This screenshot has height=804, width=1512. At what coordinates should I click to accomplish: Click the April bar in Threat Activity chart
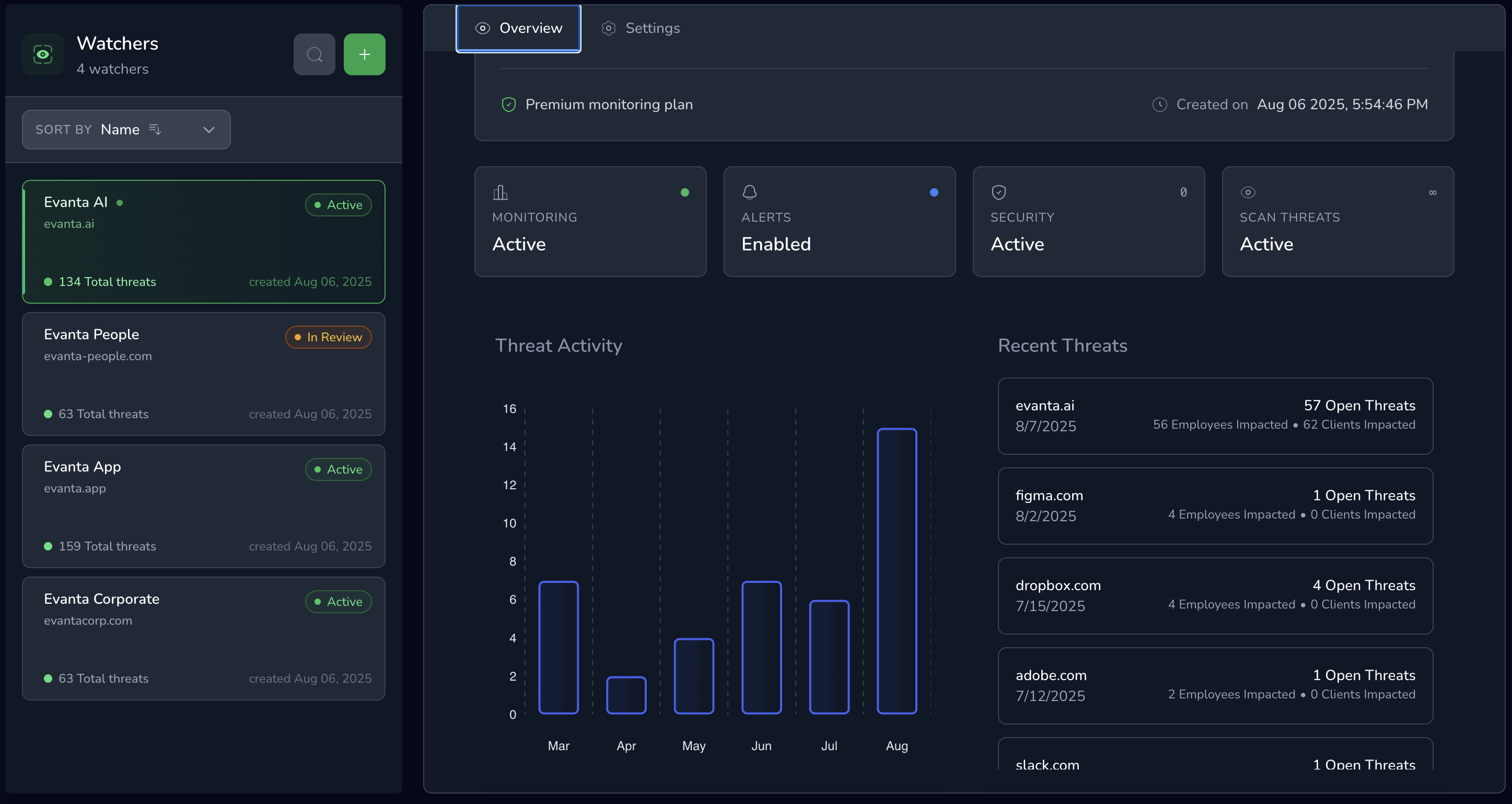tap(626, 695)
